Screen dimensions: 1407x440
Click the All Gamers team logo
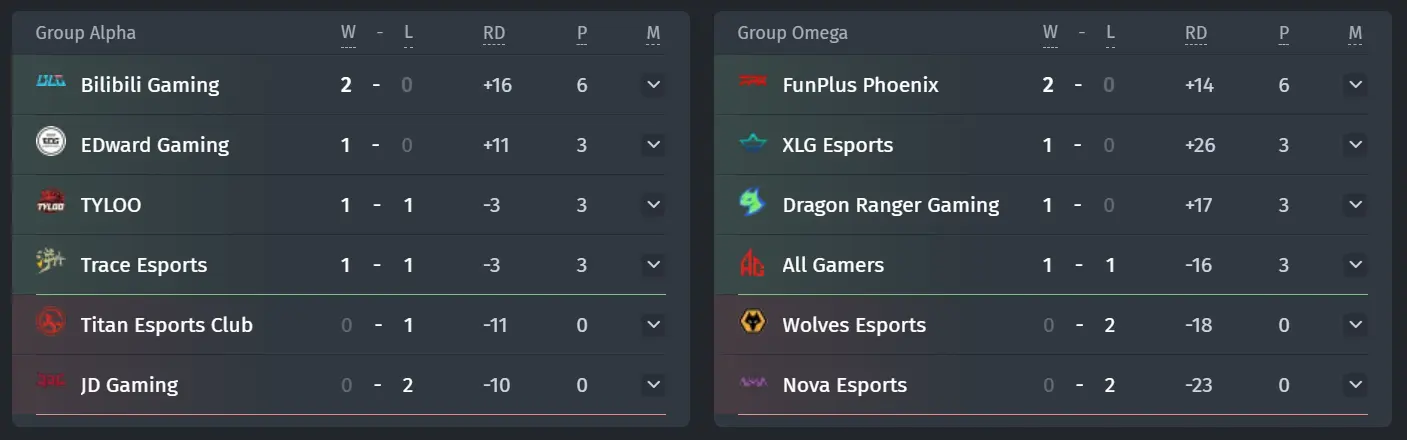point(753,263)
